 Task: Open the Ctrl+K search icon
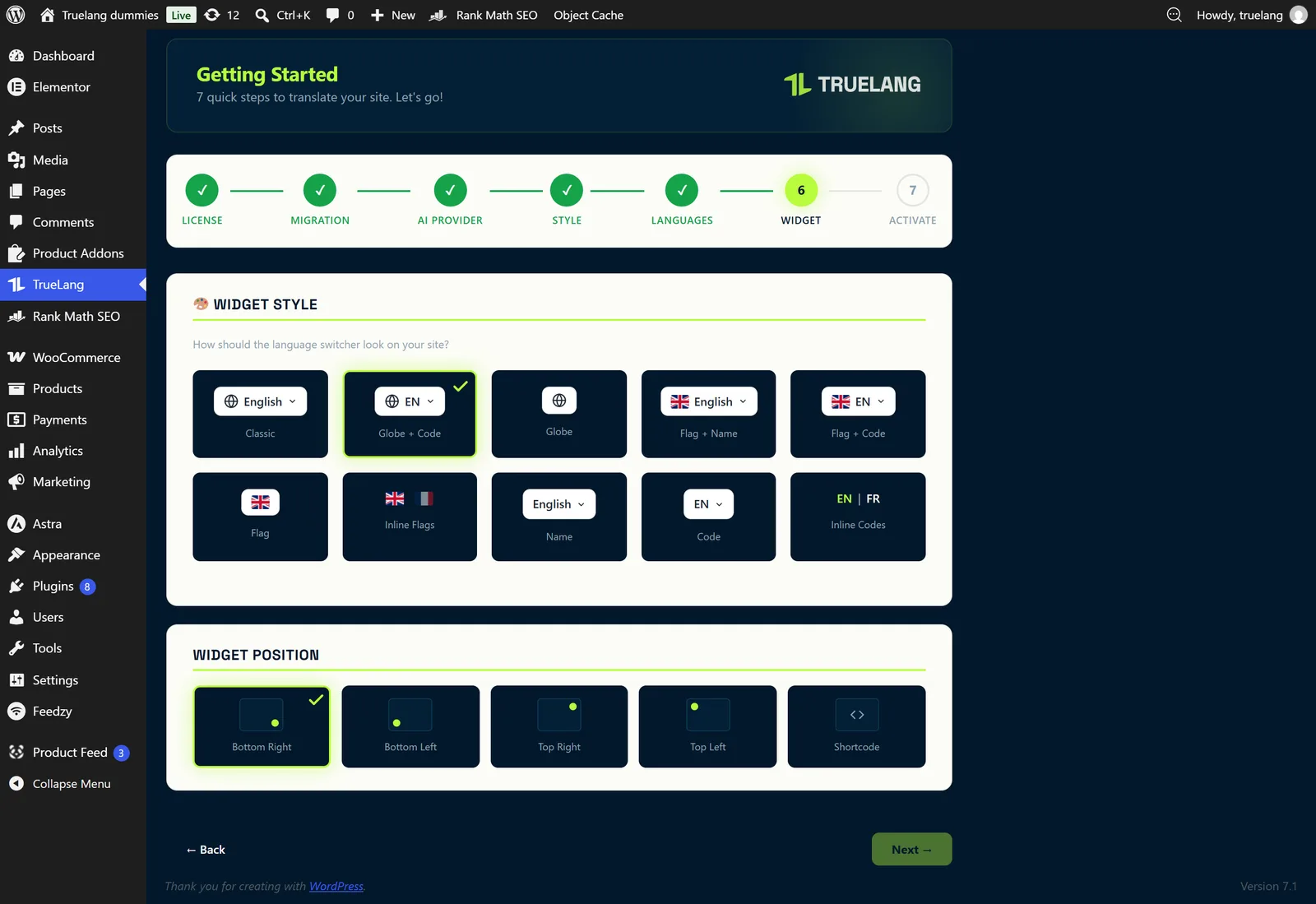tap(262, 15)
